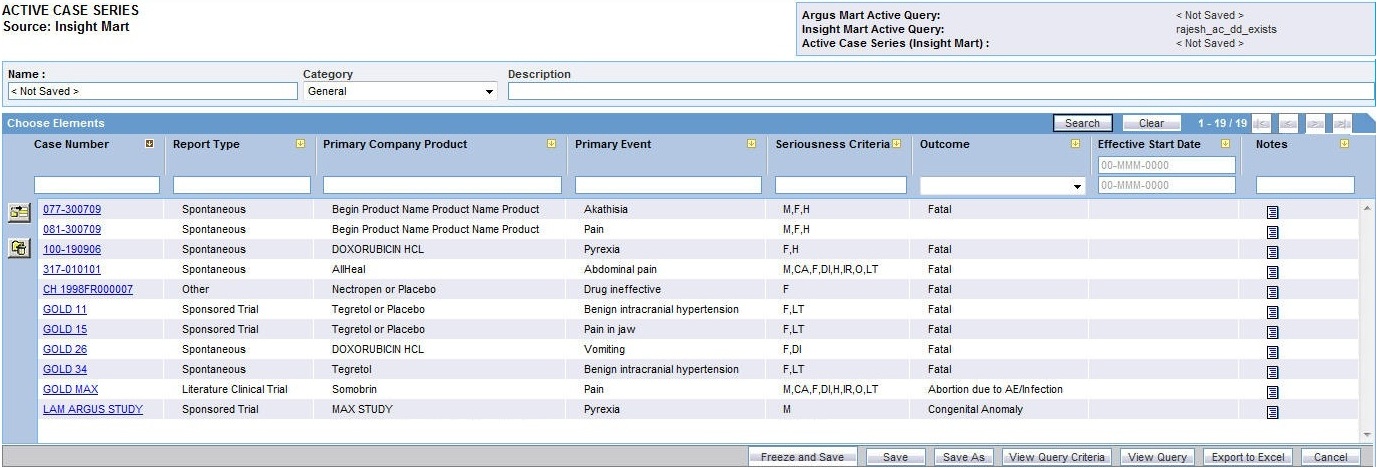Open case link LAM ARGUS STUDY
Screen dimensions: 1377x468
point(93,410)
